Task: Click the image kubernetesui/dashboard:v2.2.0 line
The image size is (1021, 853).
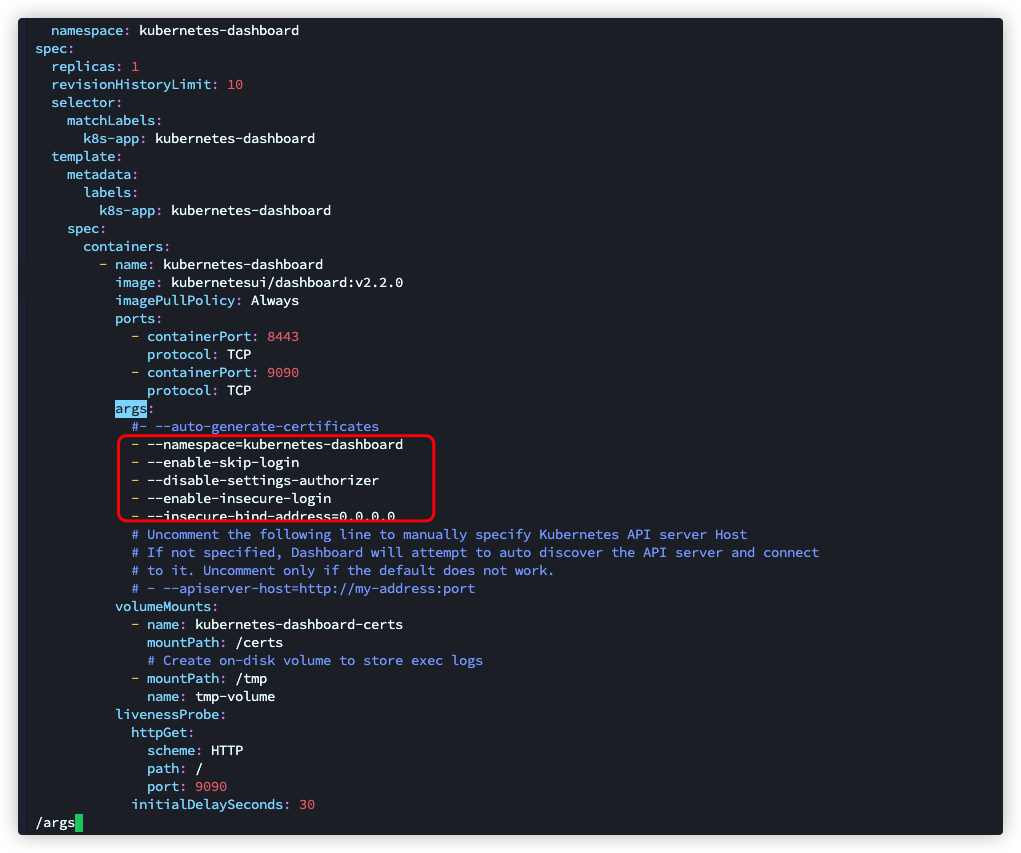Action: pyautogui.click(x=259, y=283)
